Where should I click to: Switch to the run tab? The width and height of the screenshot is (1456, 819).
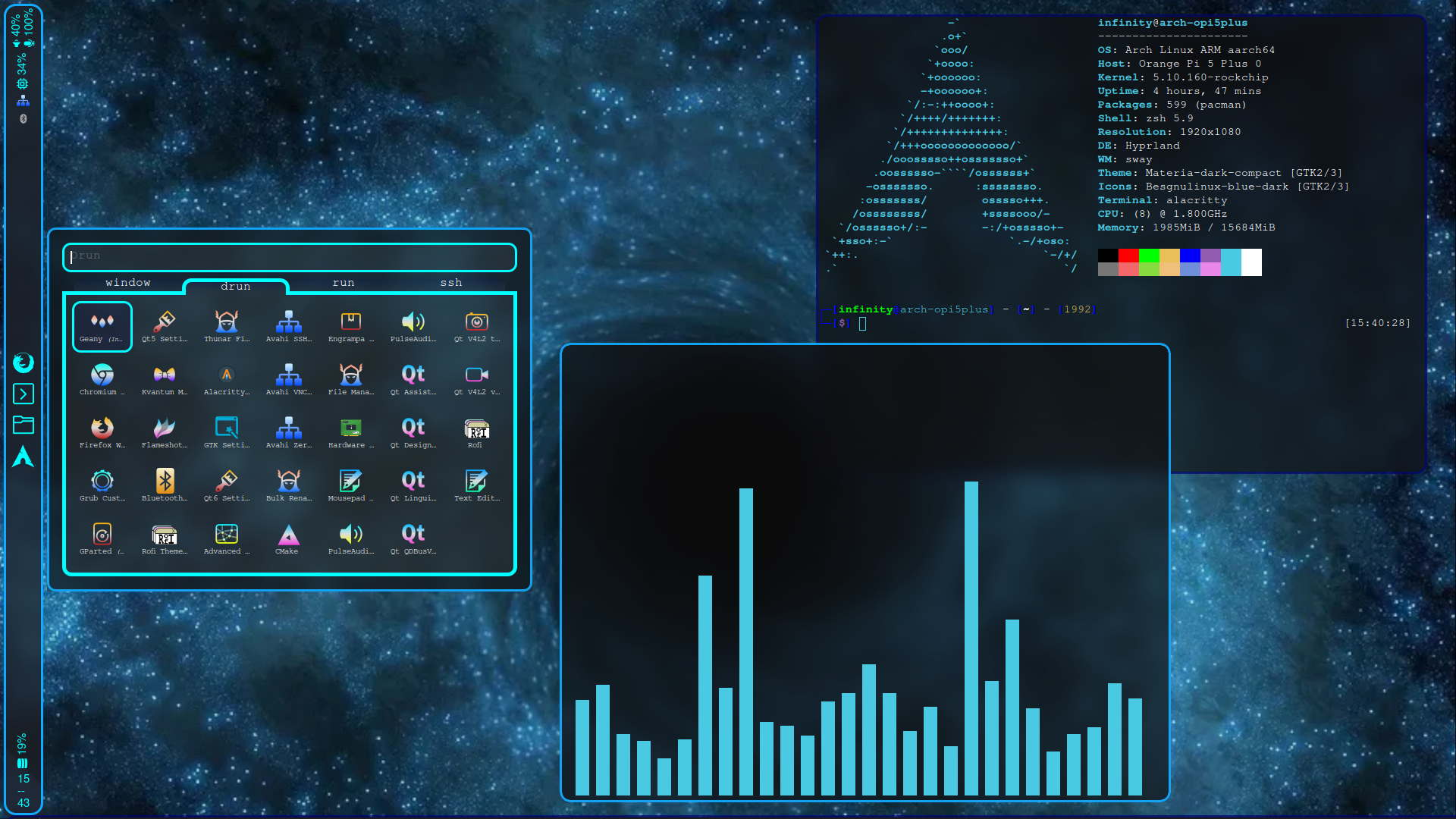(x=344, y=282)
